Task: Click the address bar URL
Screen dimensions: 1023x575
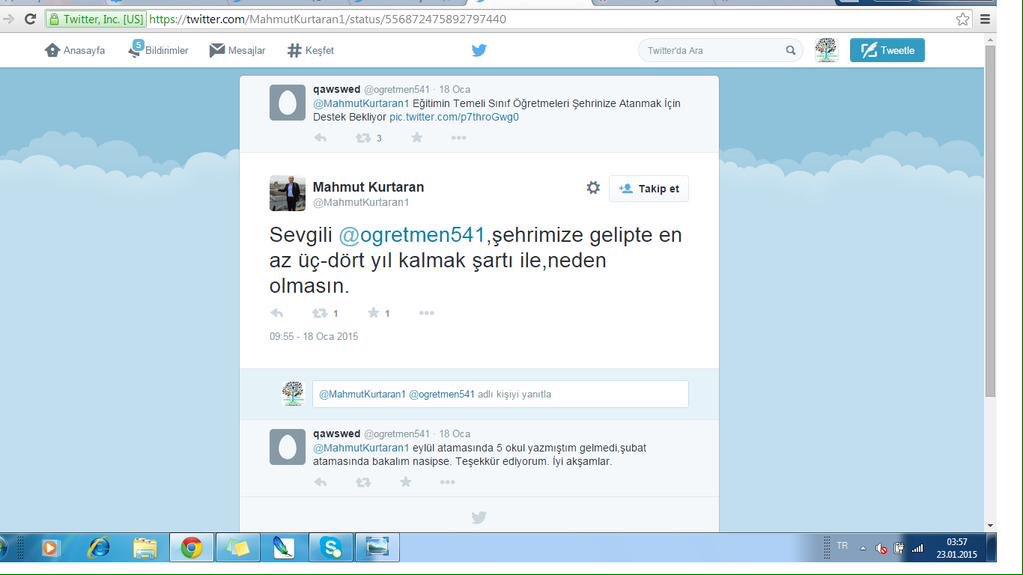Action: tap(328, 19)
